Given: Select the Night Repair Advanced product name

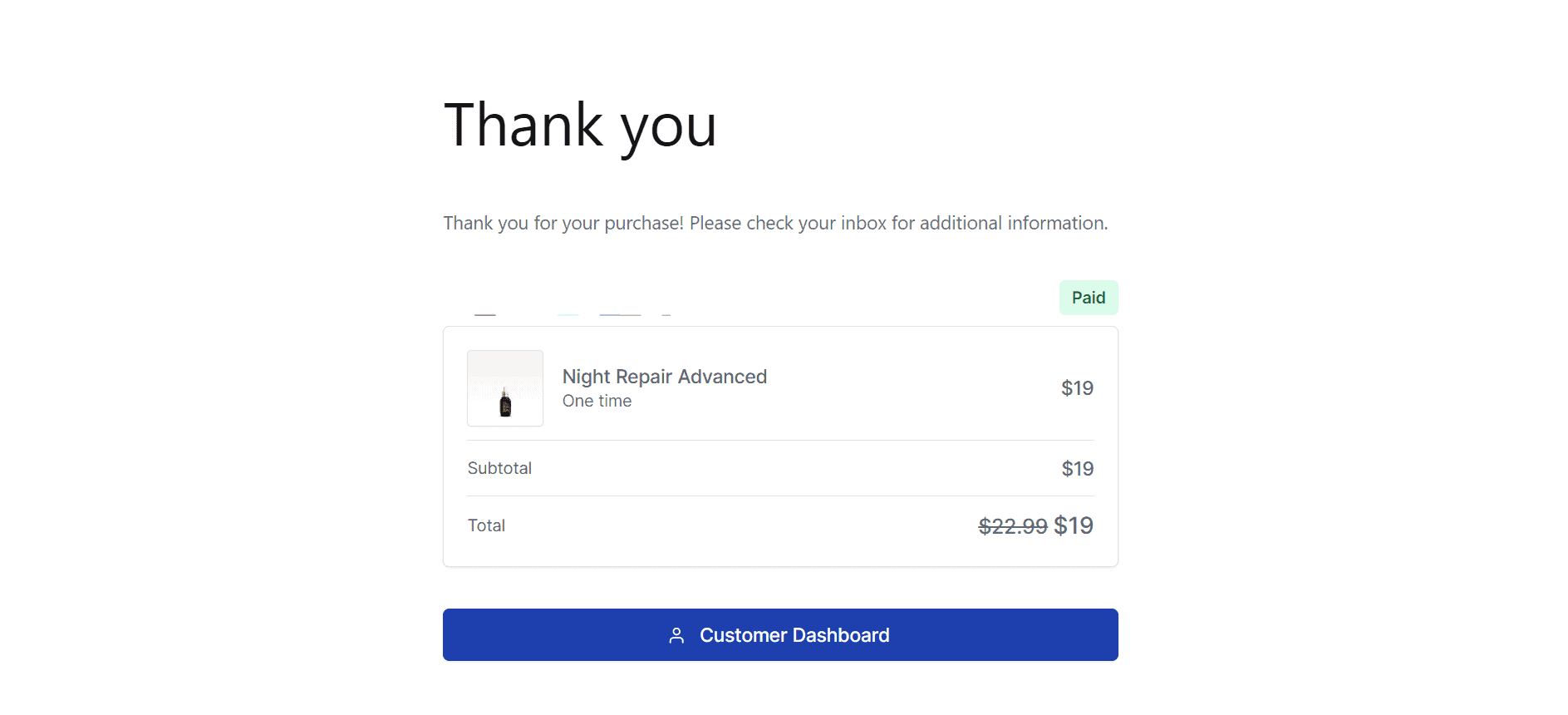Looking at the screenshot, I should [665, 377].
